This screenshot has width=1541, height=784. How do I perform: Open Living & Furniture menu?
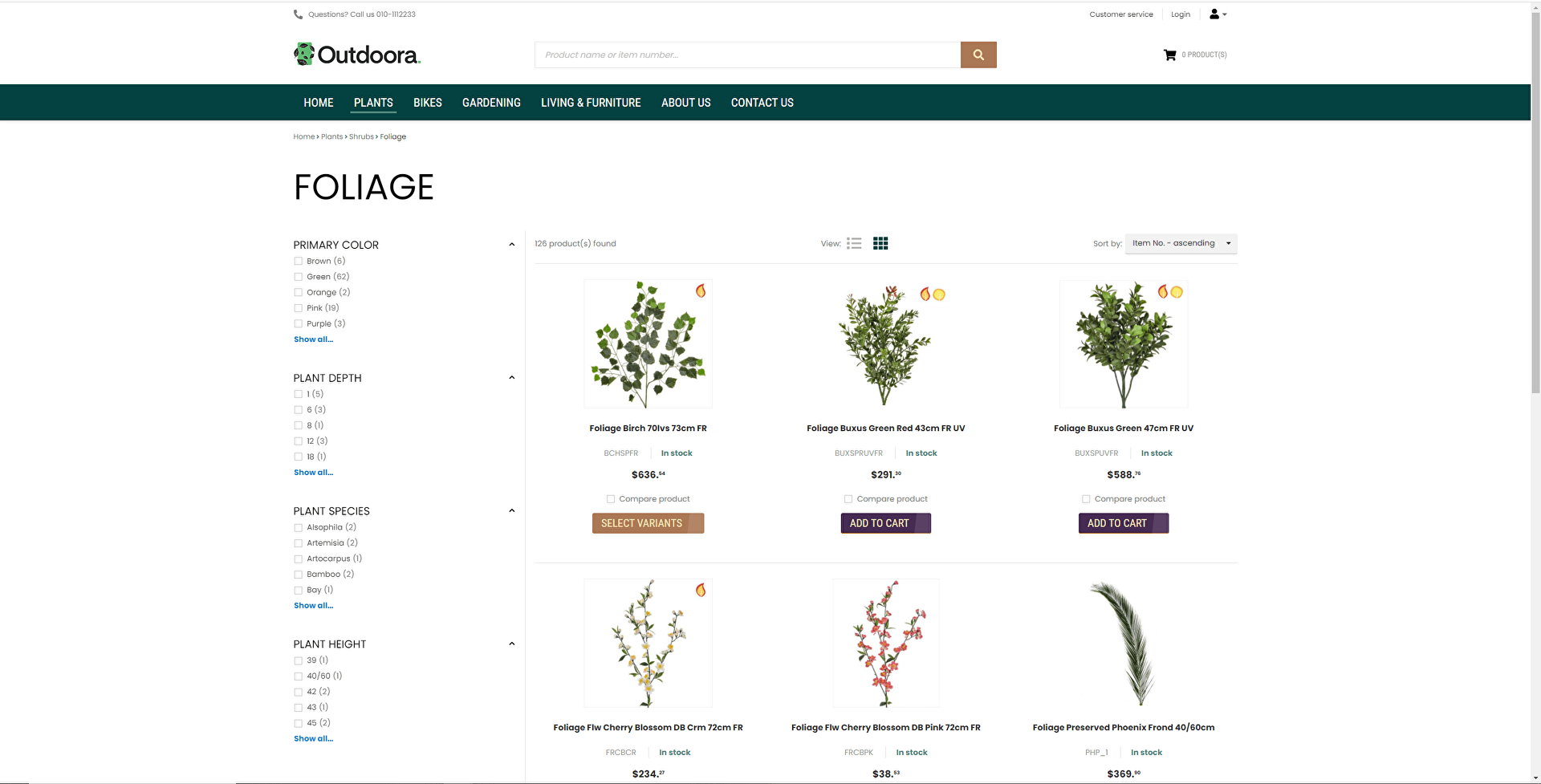[x=591, y=103]
